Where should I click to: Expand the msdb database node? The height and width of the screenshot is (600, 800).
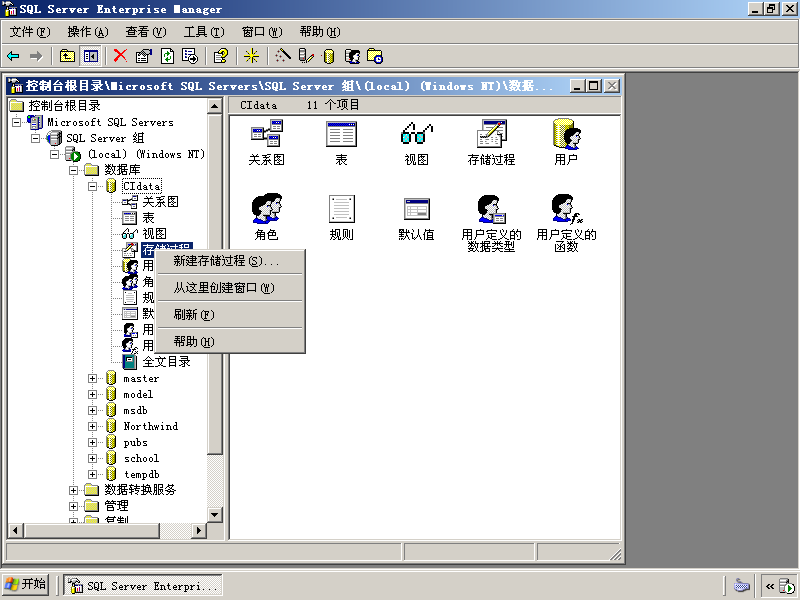[92, 411]
